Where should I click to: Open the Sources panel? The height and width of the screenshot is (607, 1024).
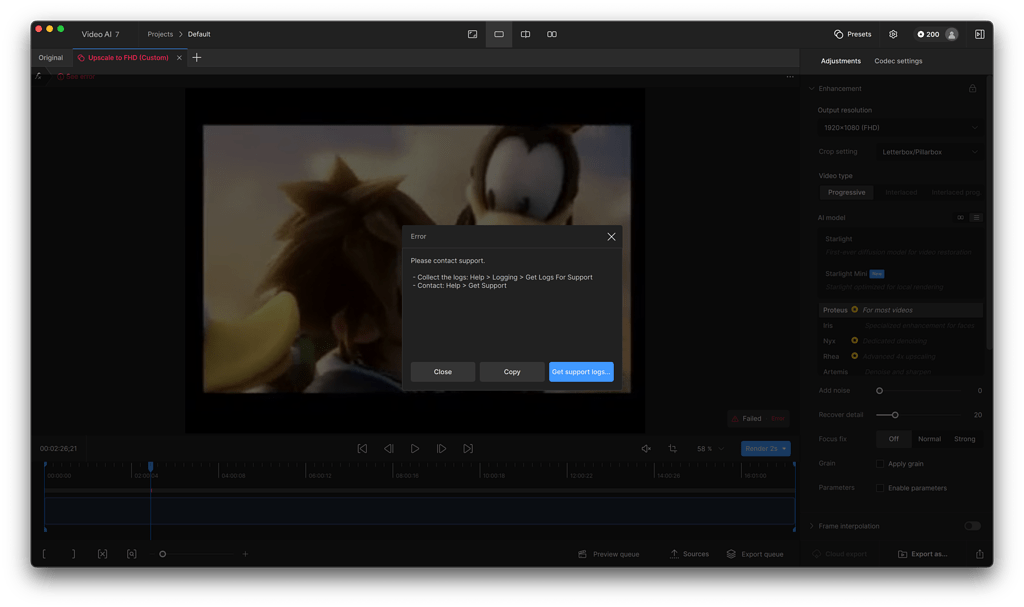[x=689, y=554]
